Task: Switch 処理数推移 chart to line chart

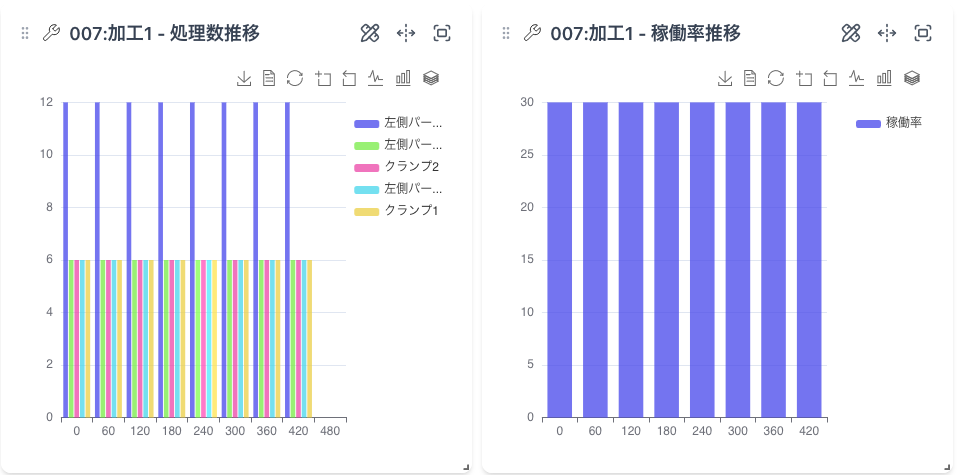Action: click(x=376, y=78)
